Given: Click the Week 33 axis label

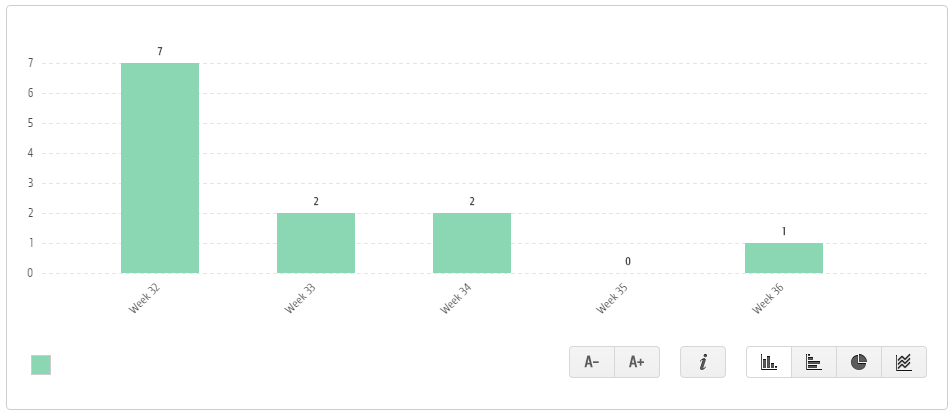Looking at the screenshot, I should pyautogui.click(x=301, y=298).
